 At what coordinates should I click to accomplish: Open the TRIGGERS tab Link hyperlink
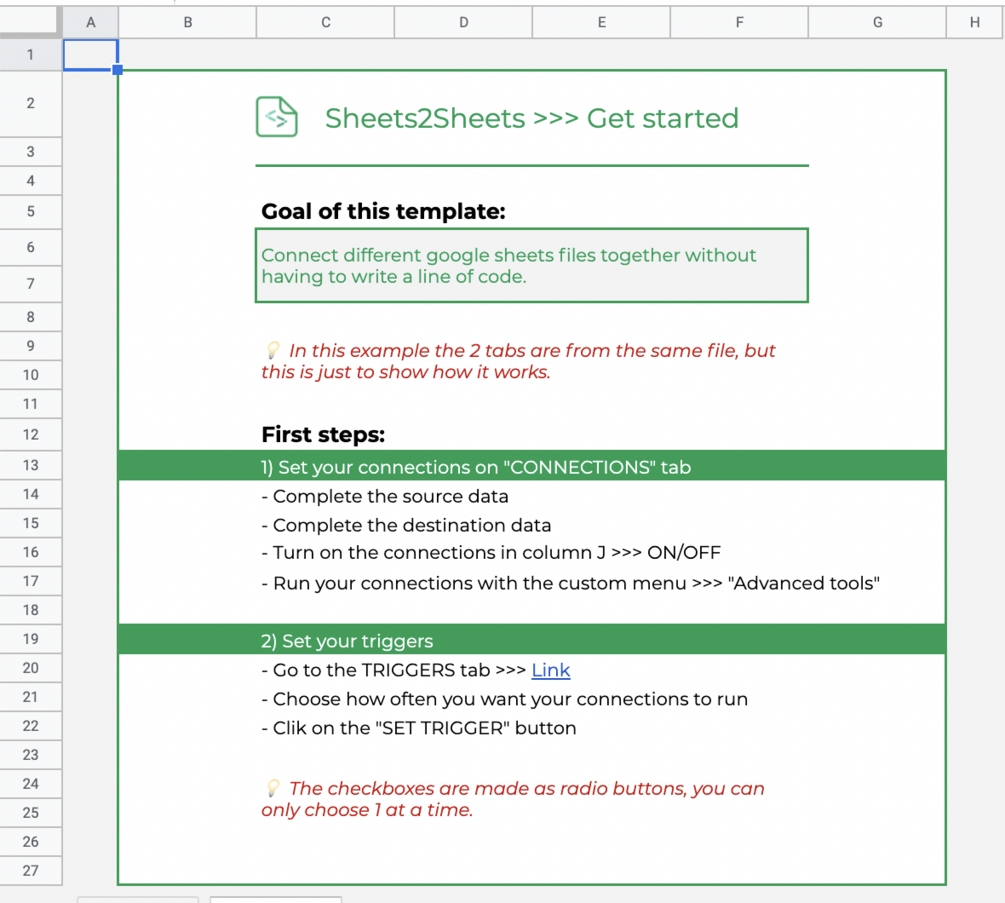pos(551,670)
